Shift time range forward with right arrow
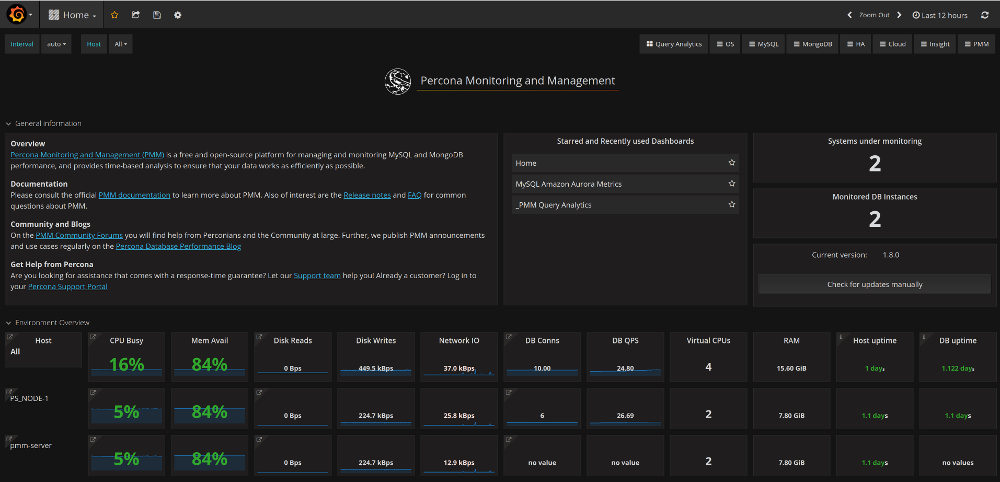The width and height of the screenshot is (1000, 482). pos(899,15)
